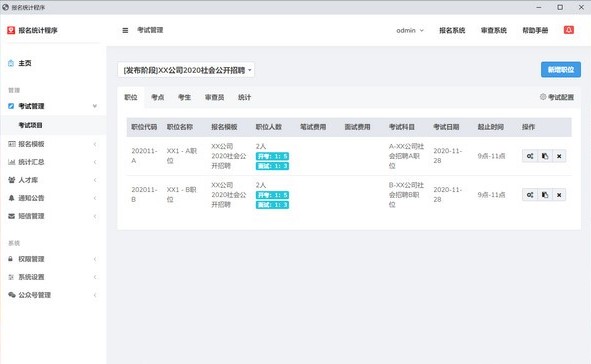The width and height of the screenshot is (591, 364).
Task: Open the admin user dropdown
Action: 410,30
